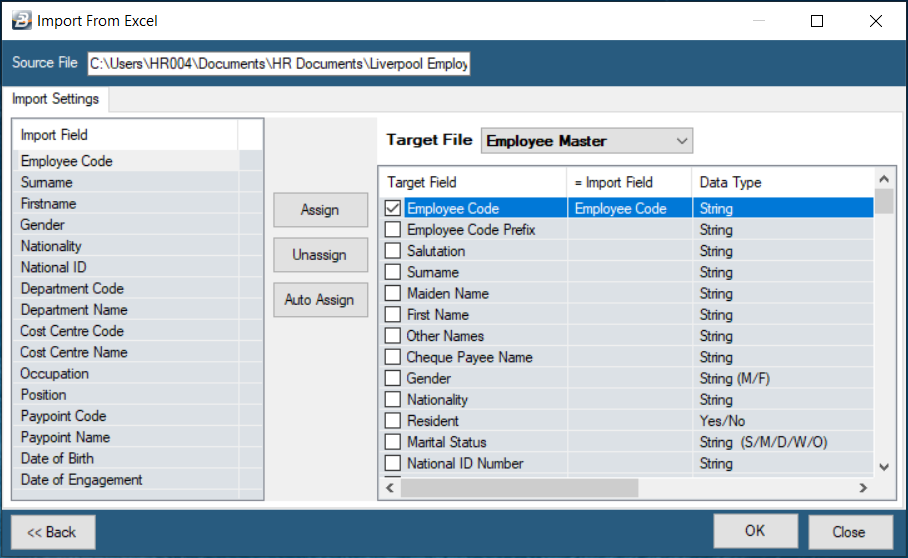This screenshot has width=908, height=558.
Task: Uncheck the Employee Code target checkbox
Action: pyautogui.click(x=393, y=208)
